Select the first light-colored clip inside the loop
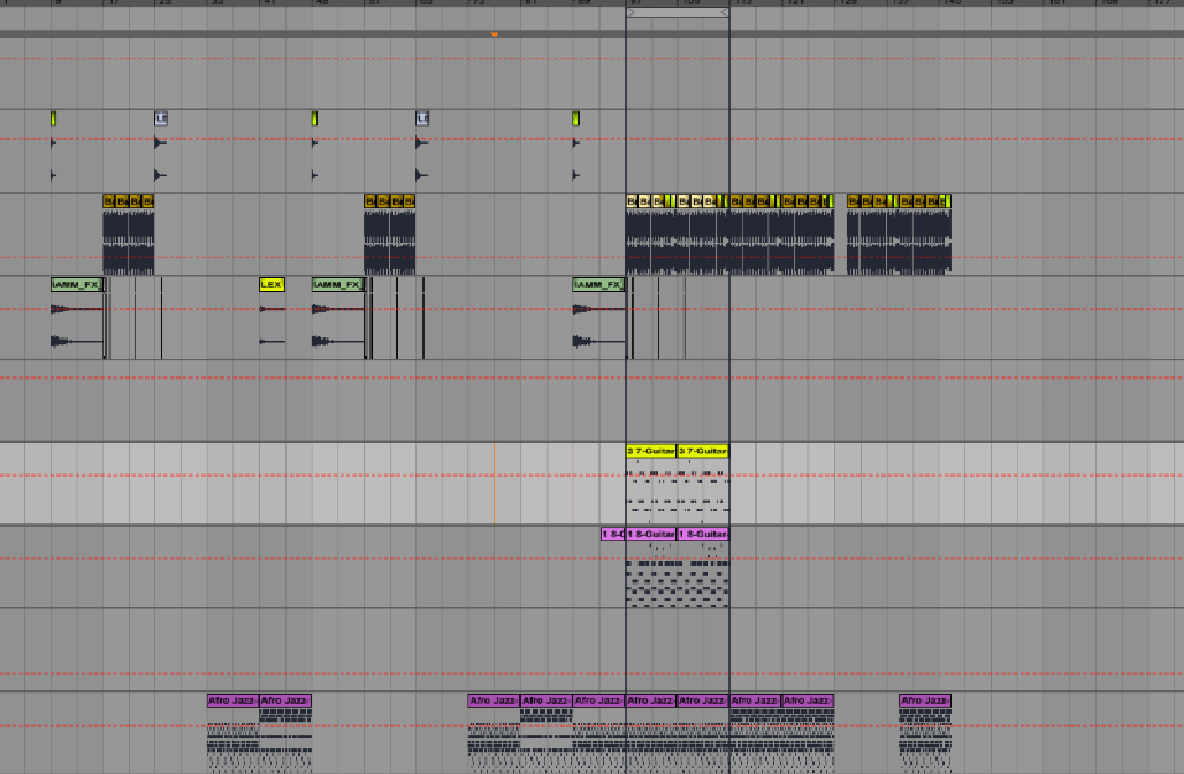 [x=632, y=201]
